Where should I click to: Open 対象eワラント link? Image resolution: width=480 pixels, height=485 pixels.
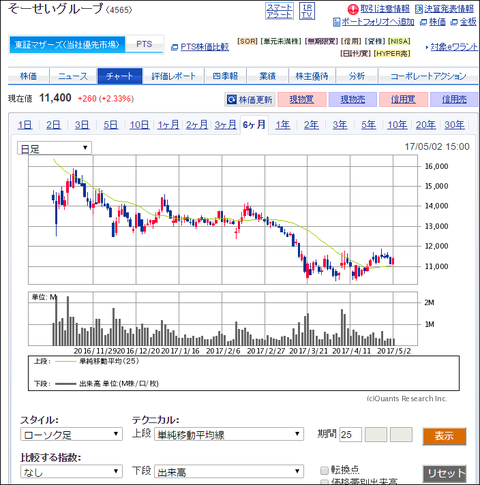click(454, 47)
